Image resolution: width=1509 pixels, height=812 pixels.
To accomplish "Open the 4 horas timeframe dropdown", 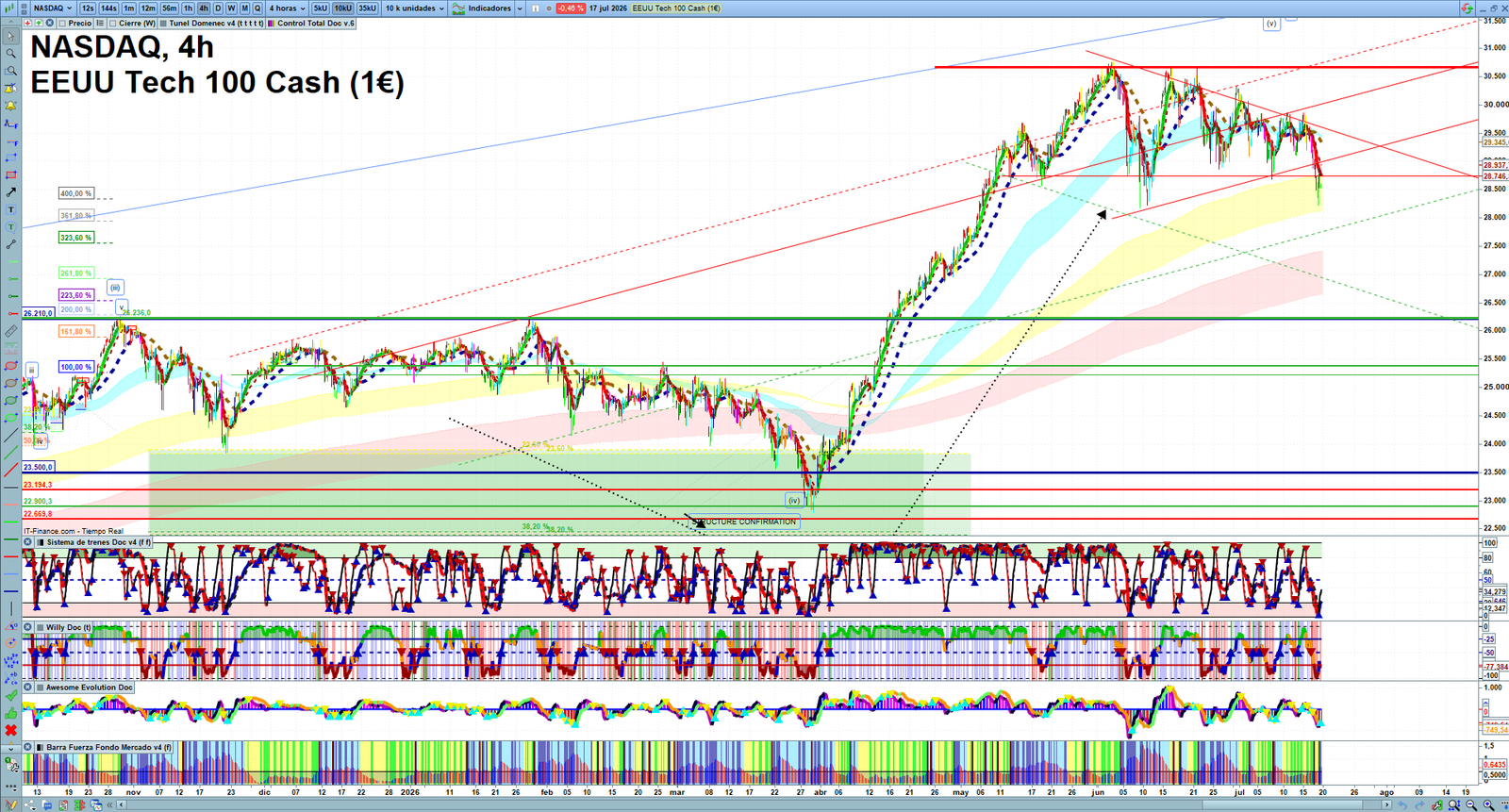I will pyautogui.click(x=288, y=8).
